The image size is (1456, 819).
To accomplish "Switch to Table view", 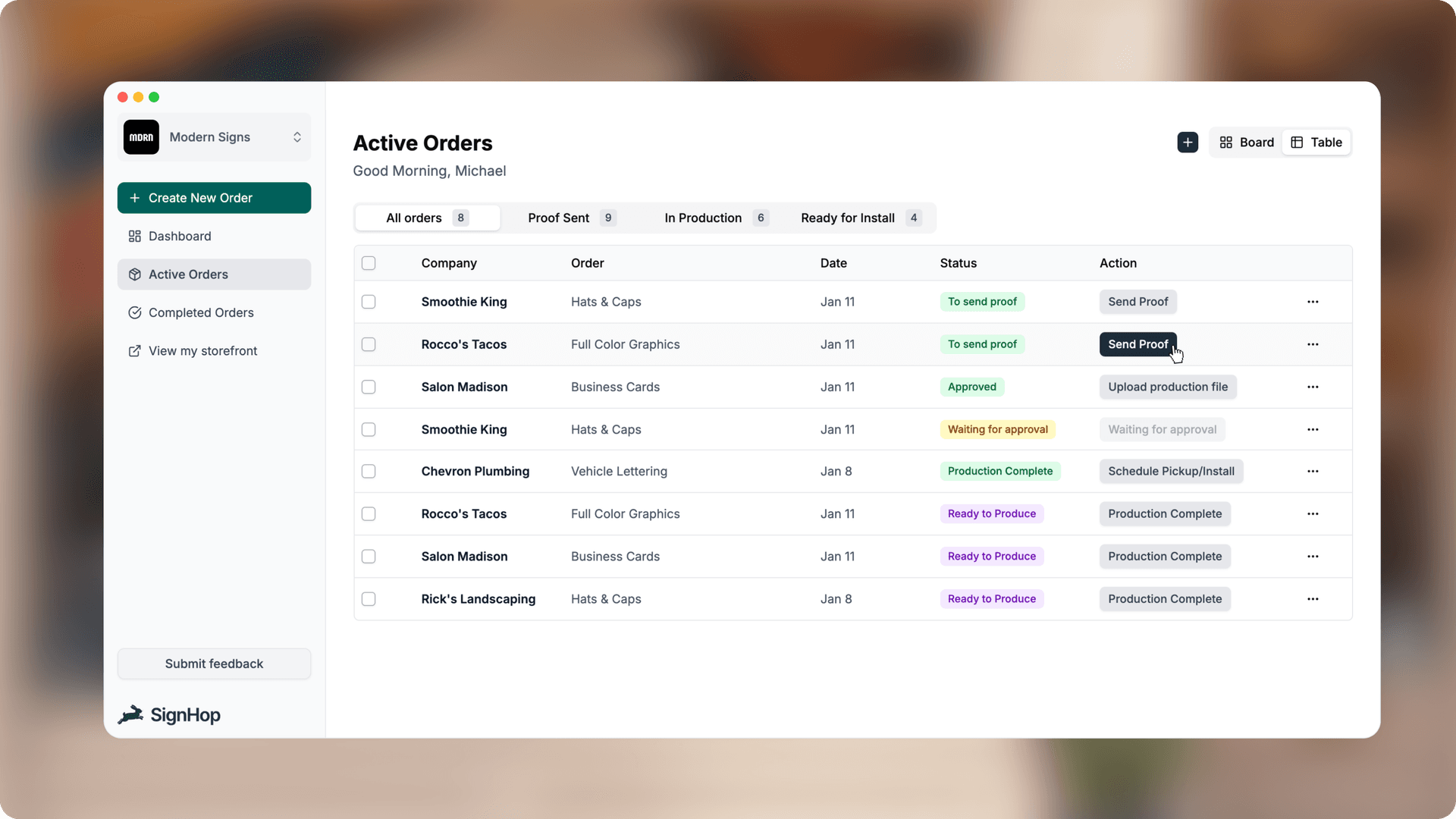I will pyautogui.click(x=1316, y=143).
